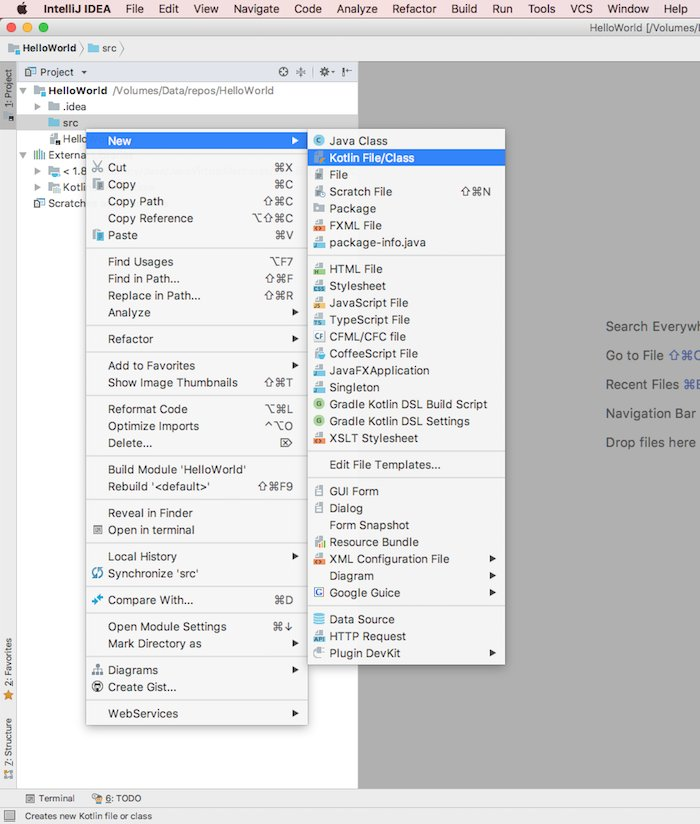Viewport: 700px width, 824px height.
Task: Click the Resource Bundle icon
Action: point(318,542)
